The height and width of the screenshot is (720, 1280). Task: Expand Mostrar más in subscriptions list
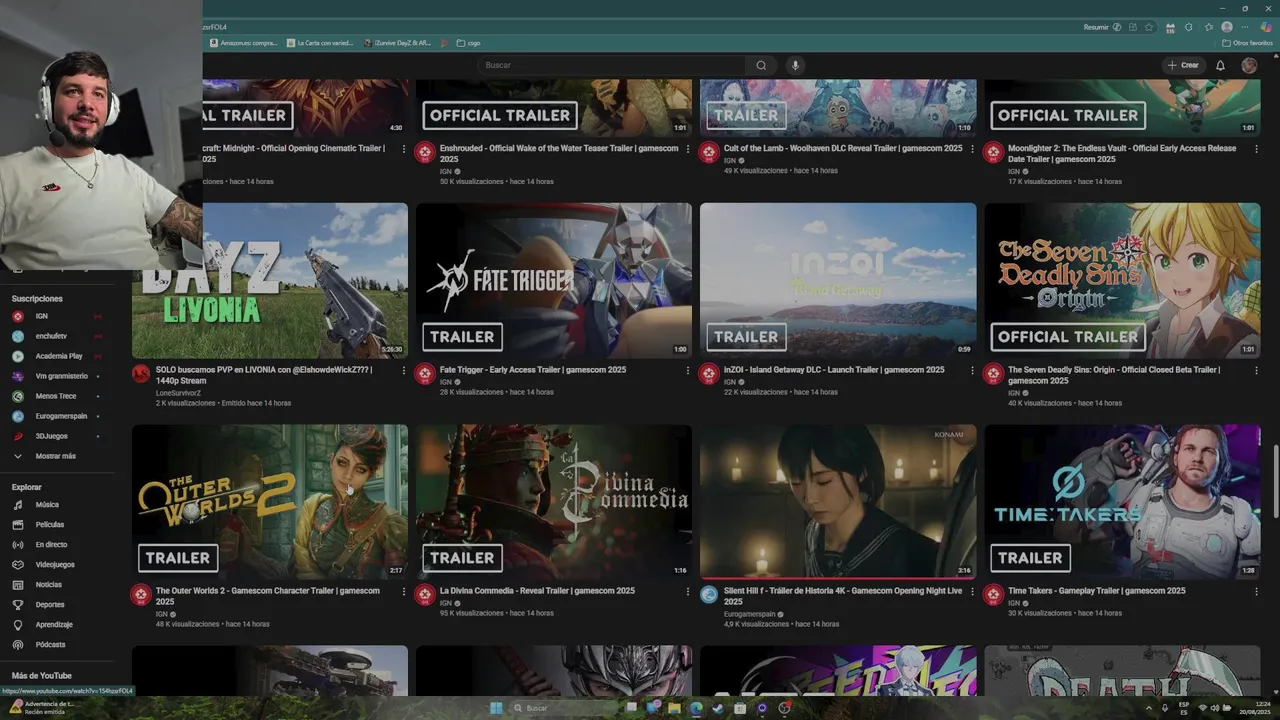point(57,456)
